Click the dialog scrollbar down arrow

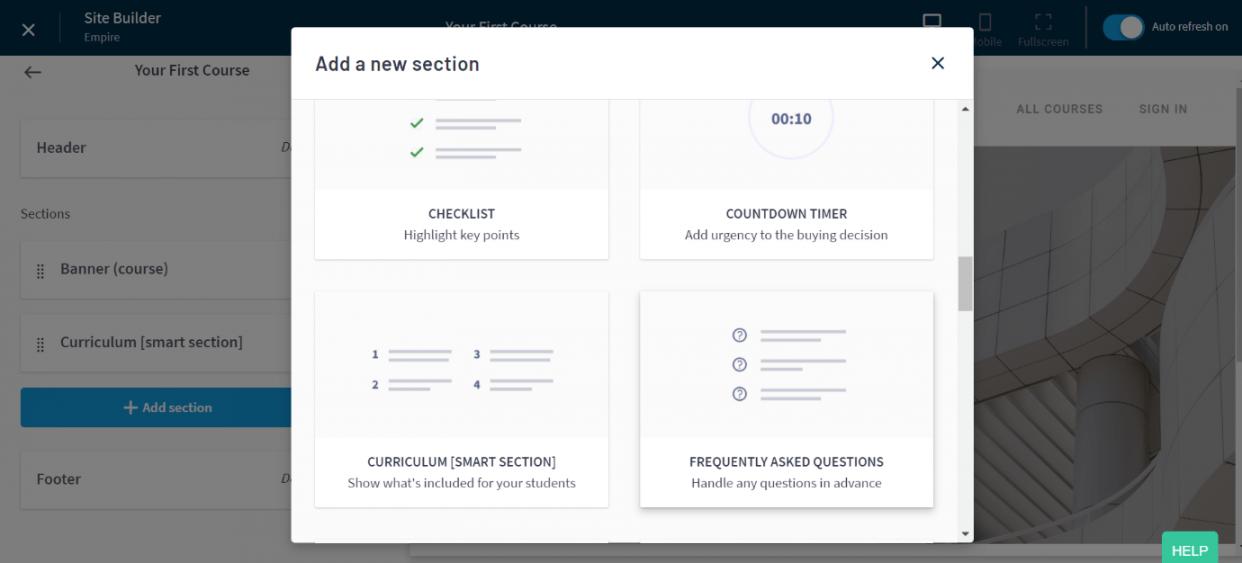click(965, 534)
